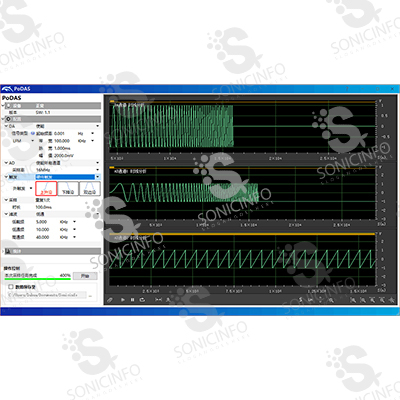Tick the data save checkbox above the path
The height and width of the screenshot is (400, 400).
[x=11, y=287]
